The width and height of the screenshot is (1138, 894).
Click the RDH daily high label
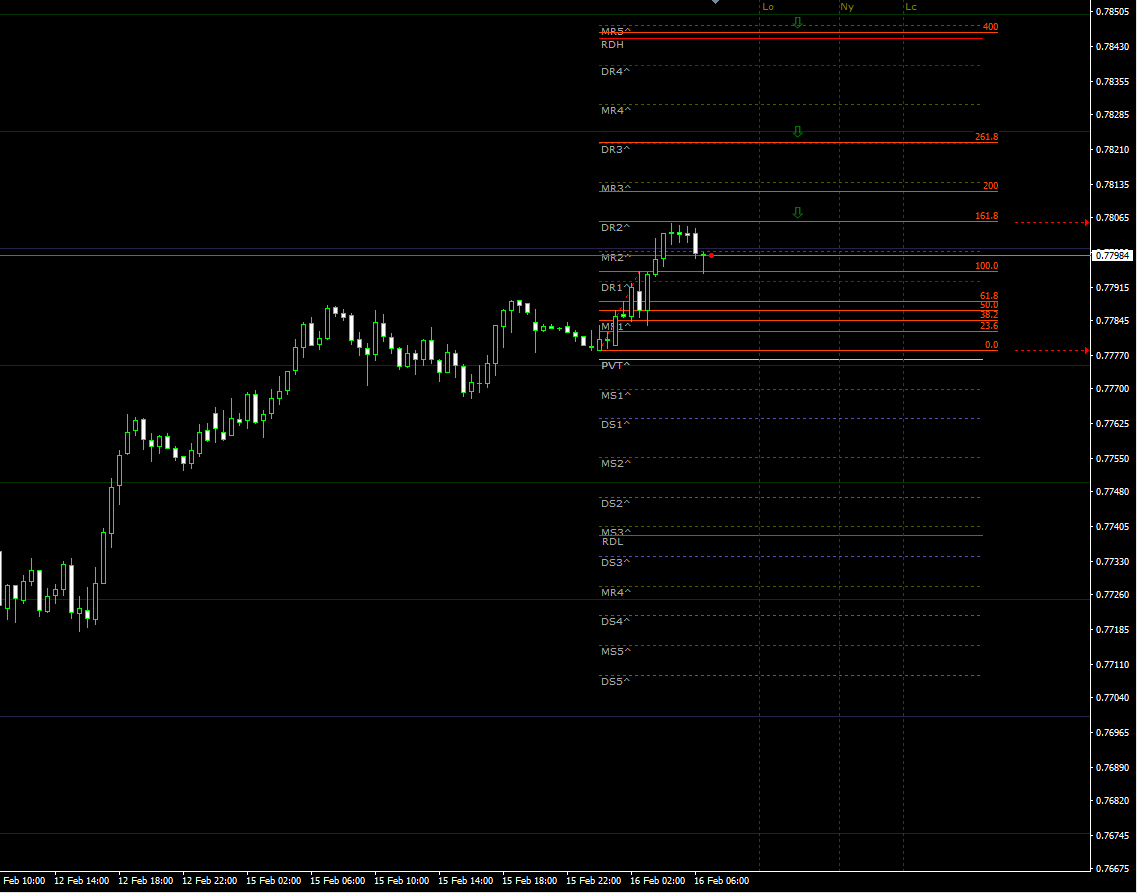coord(611,44)
